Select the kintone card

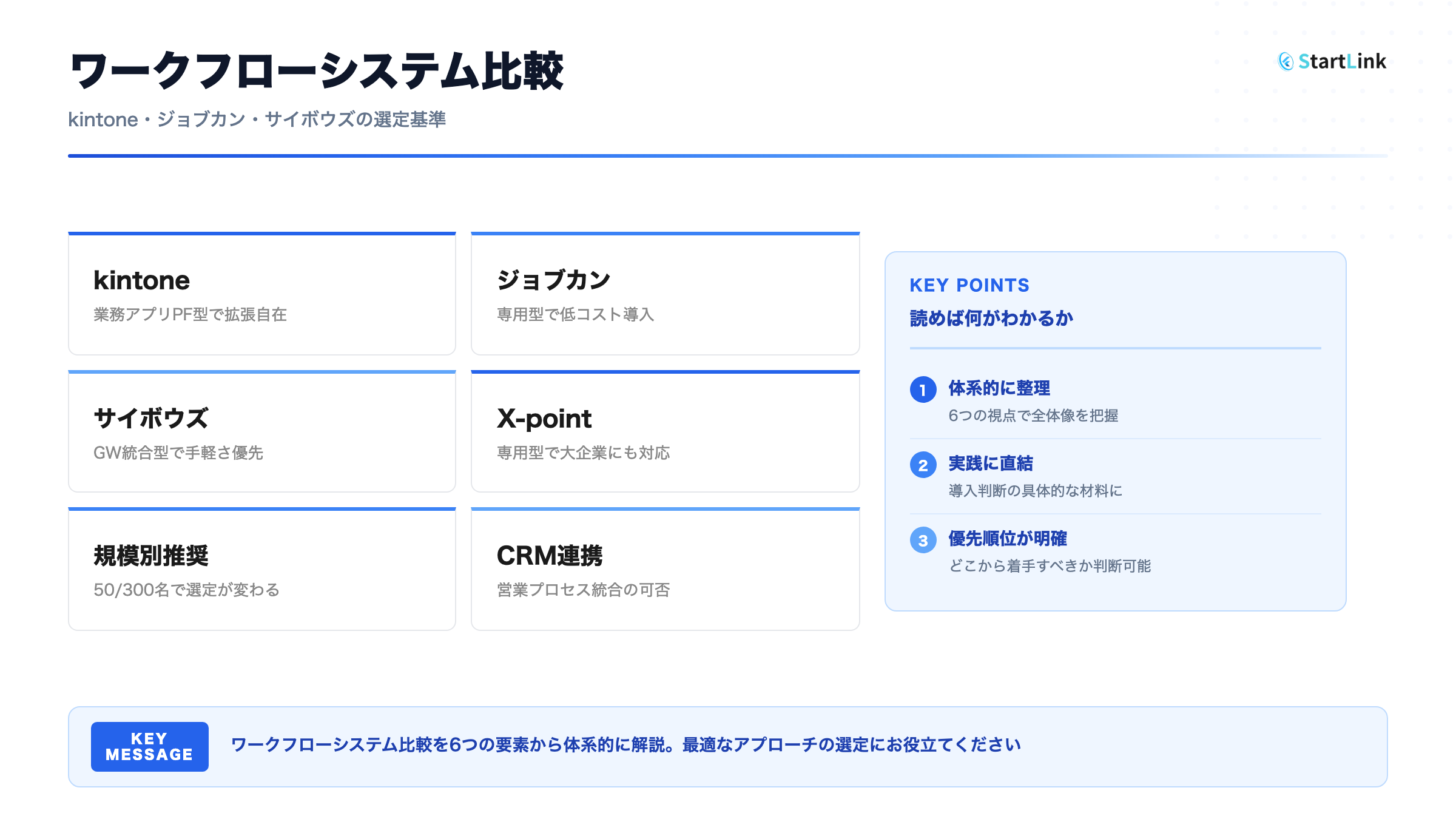point(262,295)
